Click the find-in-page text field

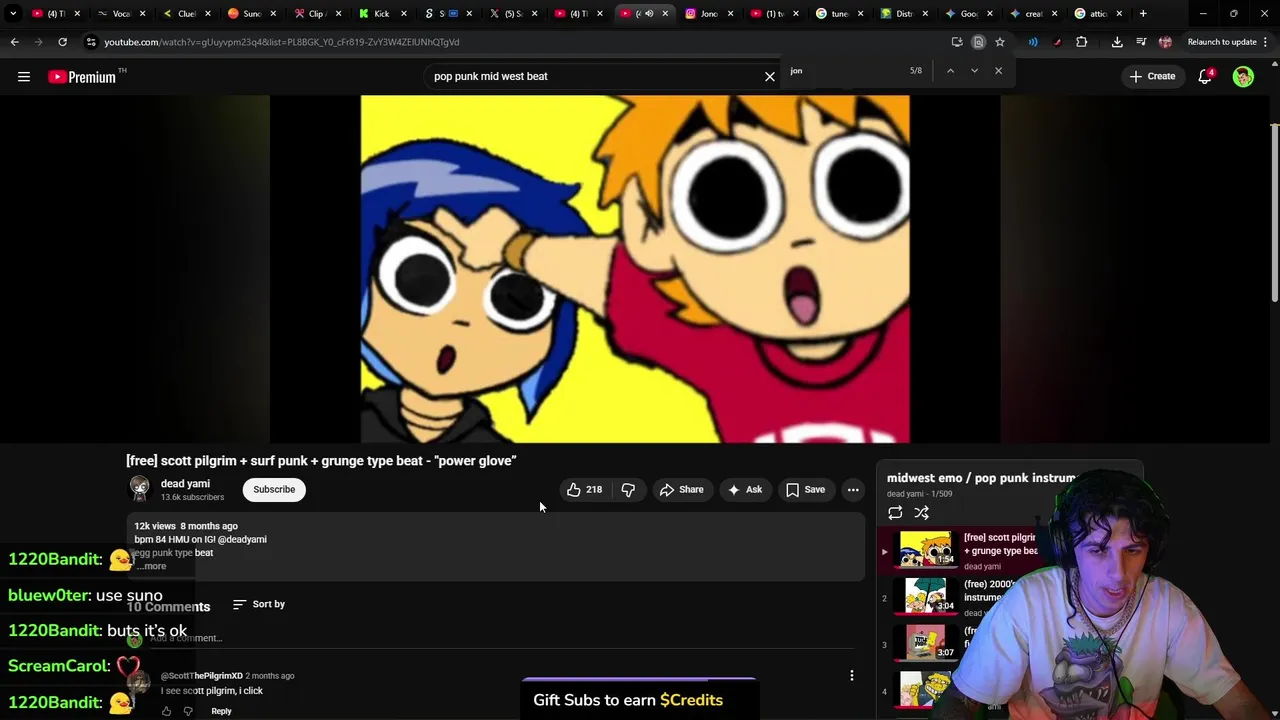click(845, 71)
